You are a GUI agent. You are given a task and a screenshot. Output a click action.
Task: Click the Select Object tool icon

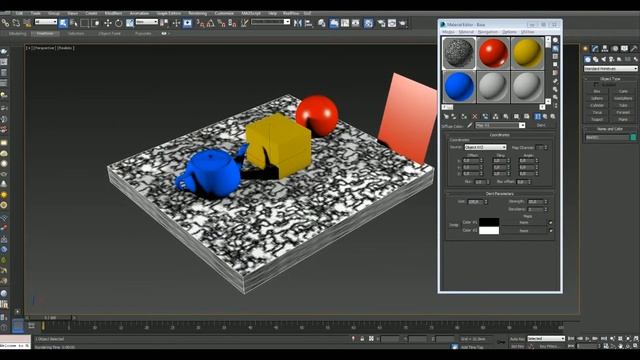tap(63, 23)
